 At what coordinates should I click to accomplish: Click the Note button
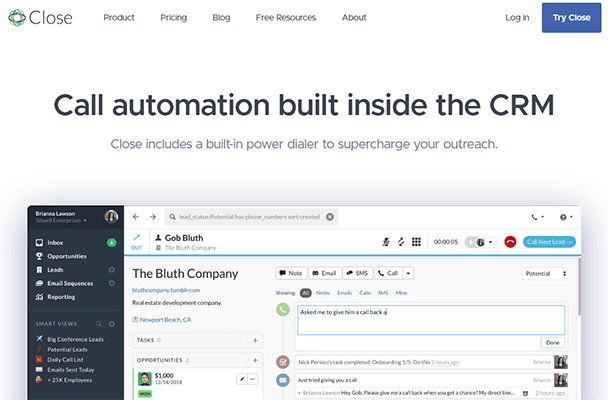click(291, 273)
